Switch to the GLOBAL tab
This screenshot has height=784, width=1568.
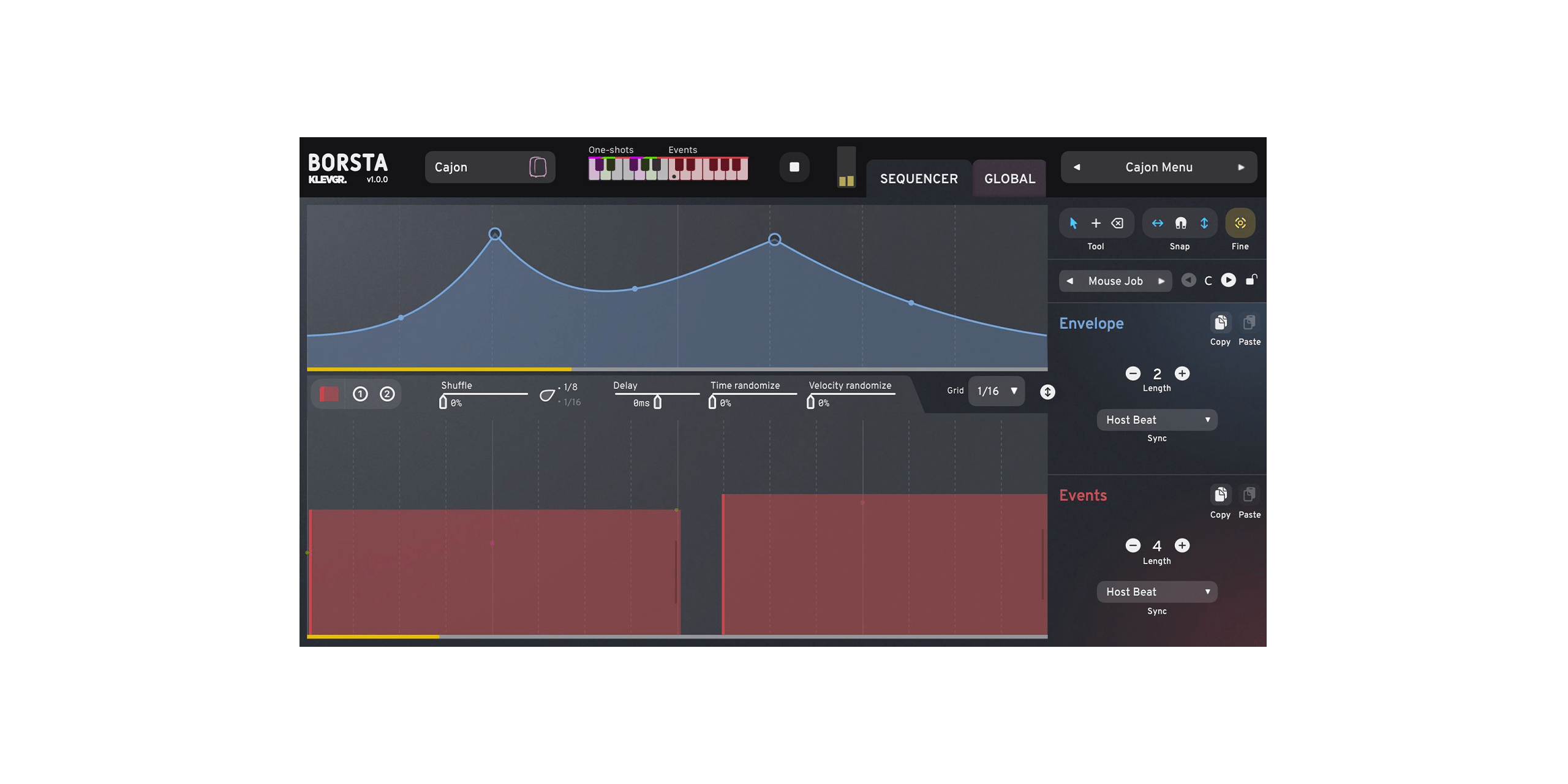click(1009, 179)
